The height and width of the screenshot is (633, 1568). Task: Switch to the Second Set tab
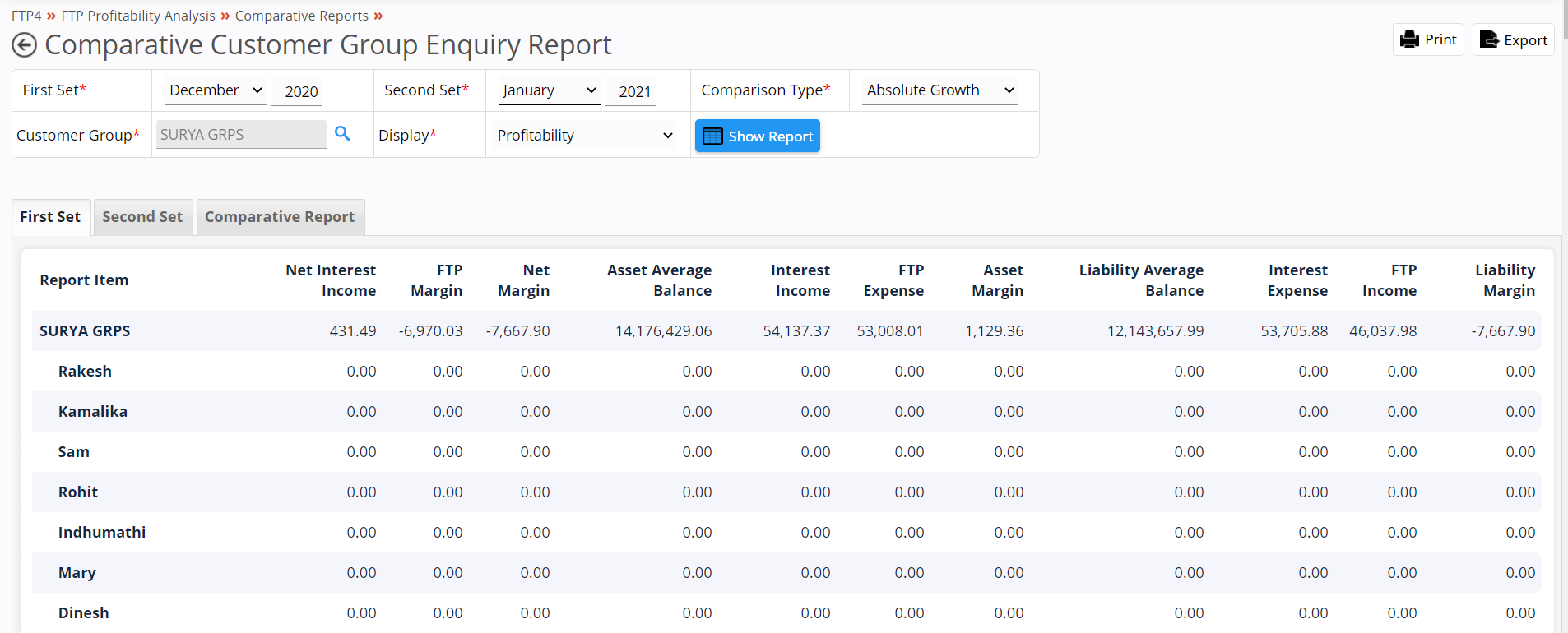click(142, 217)
